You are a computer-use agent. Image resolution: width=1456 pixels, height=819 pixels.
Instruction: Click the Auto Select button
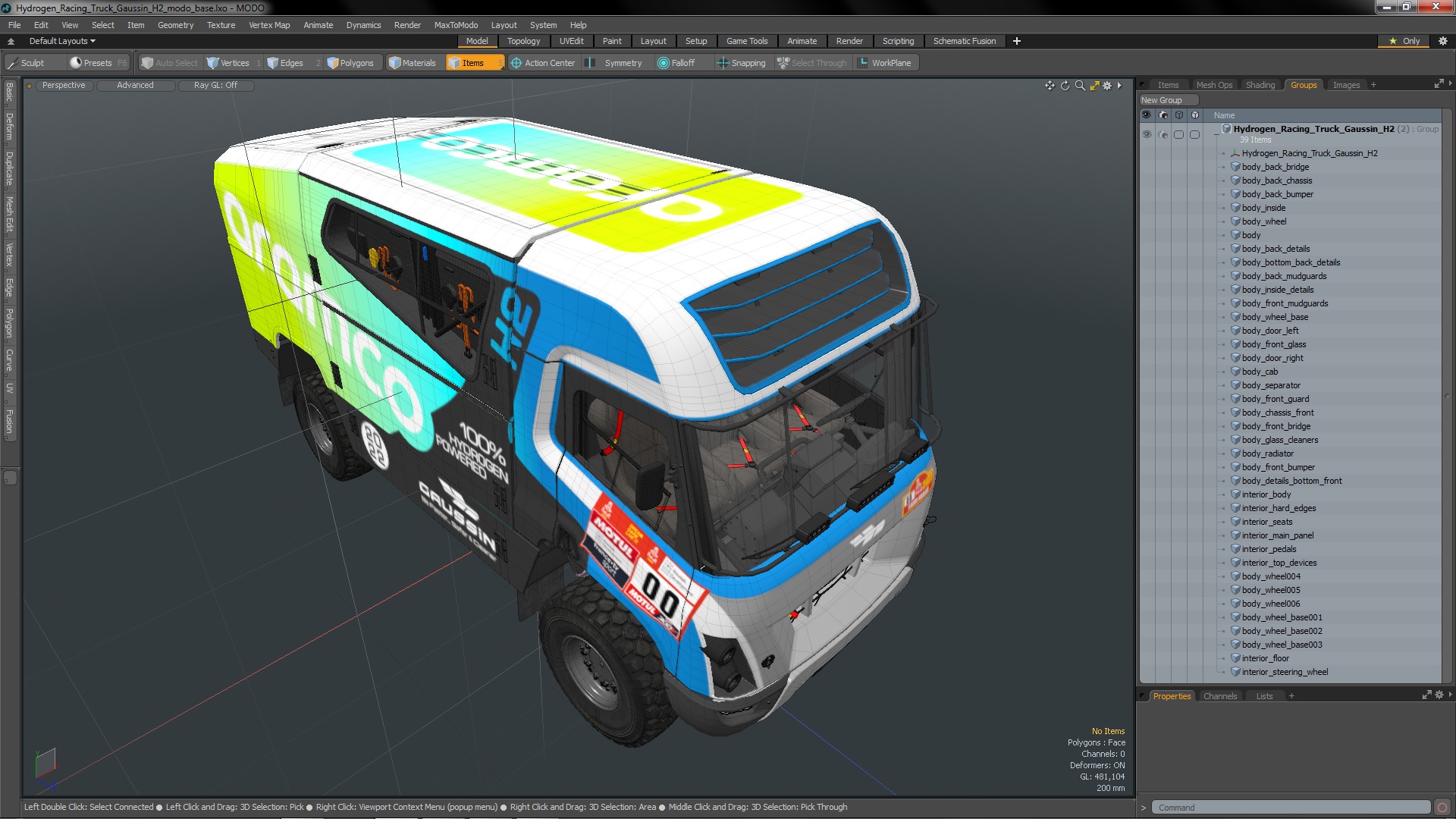point(170,63)
